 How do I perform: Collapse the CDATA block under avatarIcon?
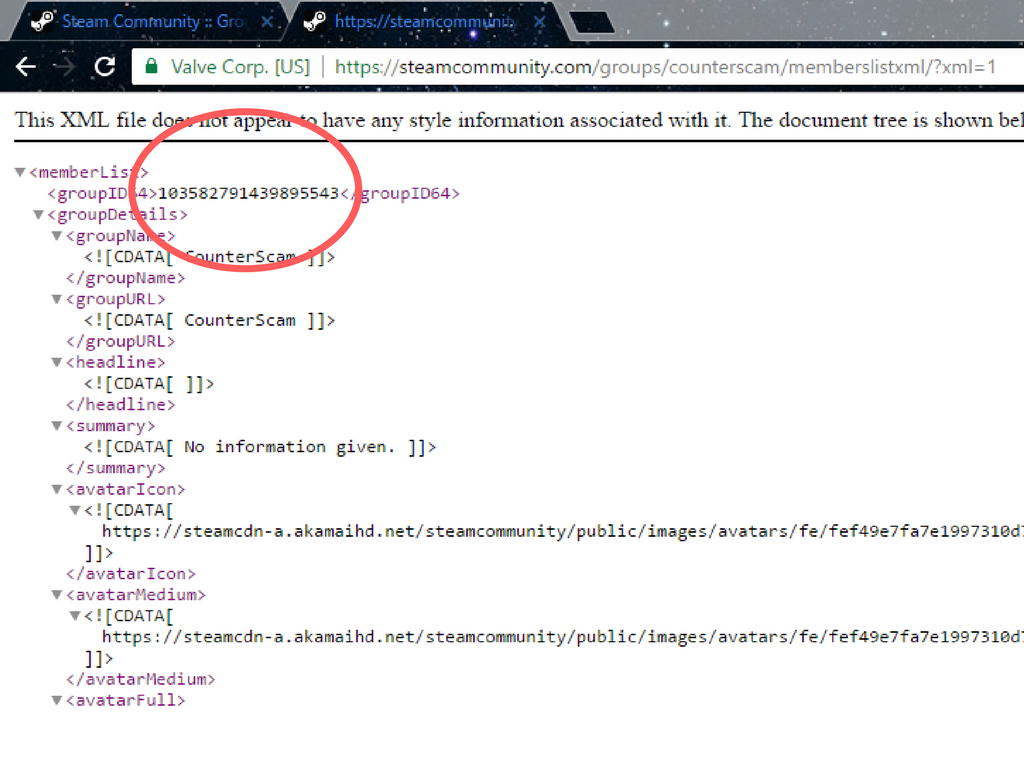click(x=75, y=510)
